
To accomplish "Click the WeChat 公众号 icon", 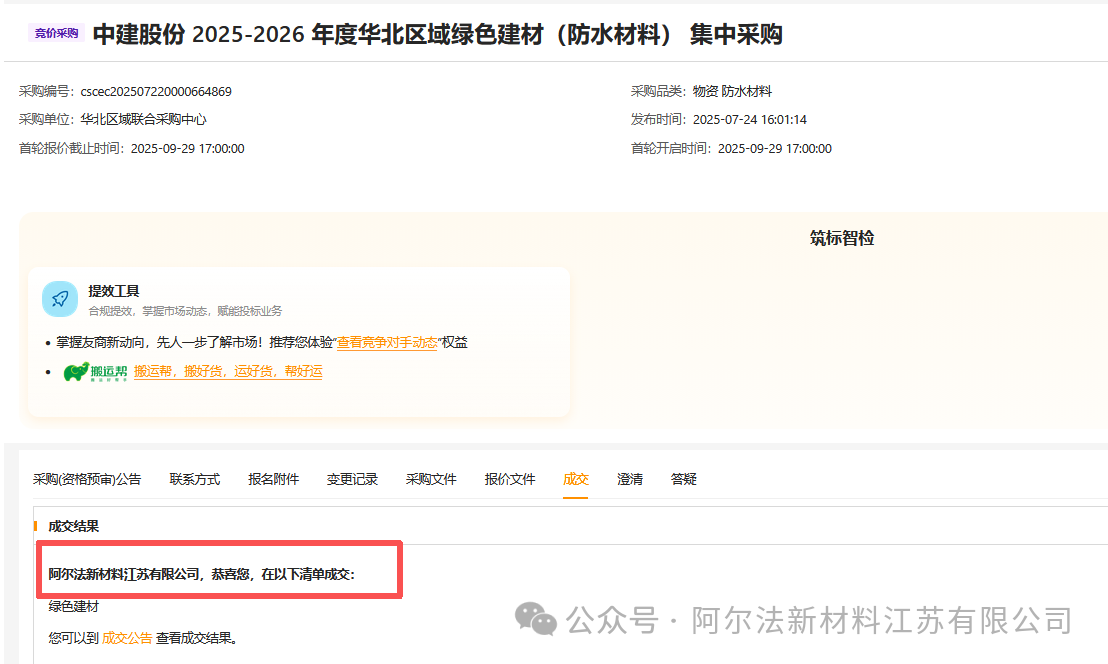I will [537, 620].
